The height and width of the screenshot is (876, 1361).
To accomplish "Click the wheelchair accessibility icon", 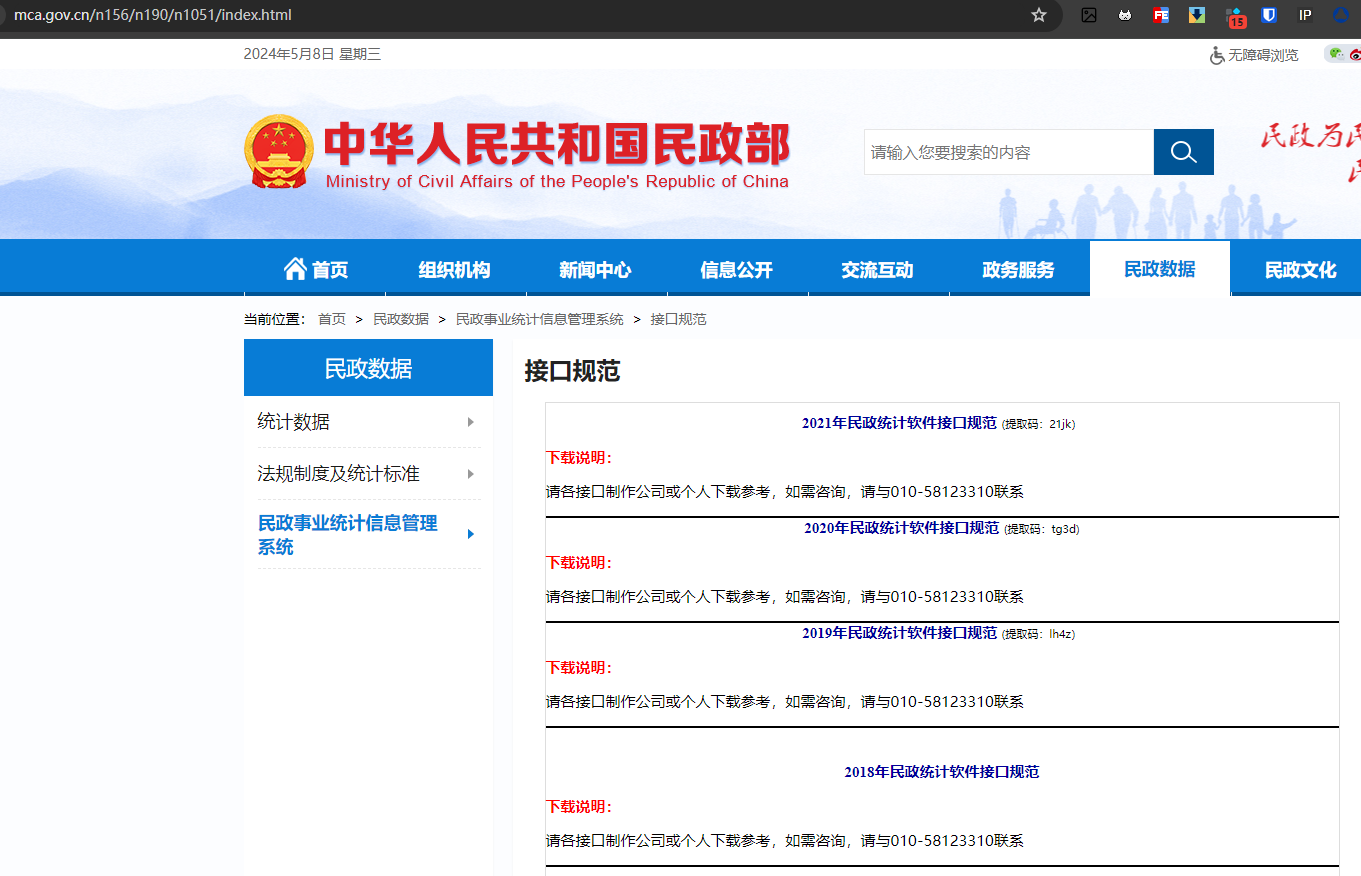I will click(x=1217, y=55).
